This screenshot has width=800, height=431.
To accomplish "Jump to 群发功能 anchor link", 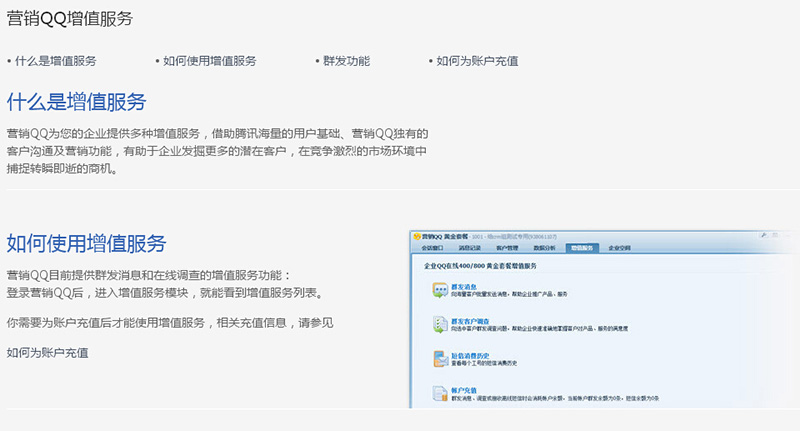I will pyautogui.click(x=346, y=61).
